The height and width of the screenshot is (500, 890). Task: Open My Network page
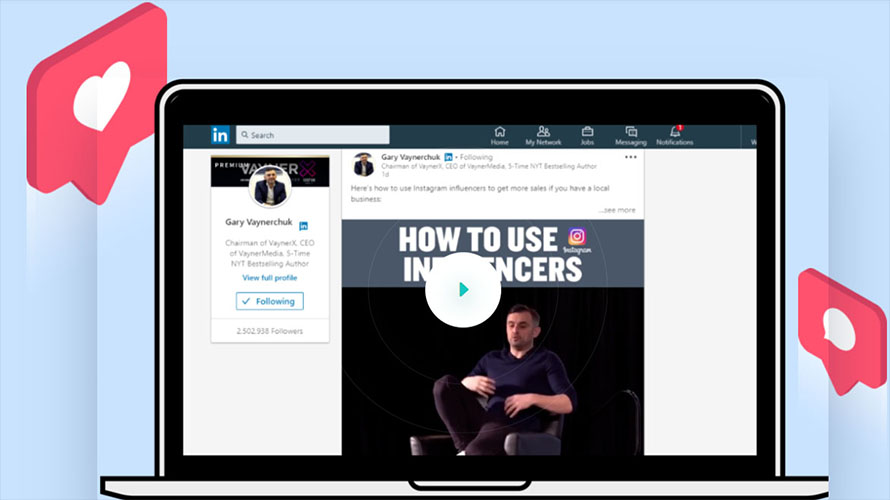pos(543,136)
